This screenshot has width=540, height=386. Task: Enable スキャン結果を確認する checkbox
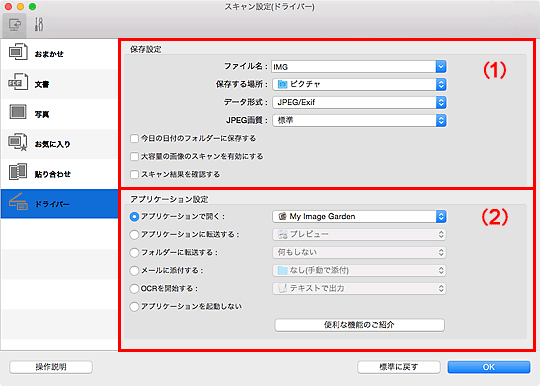134,175
